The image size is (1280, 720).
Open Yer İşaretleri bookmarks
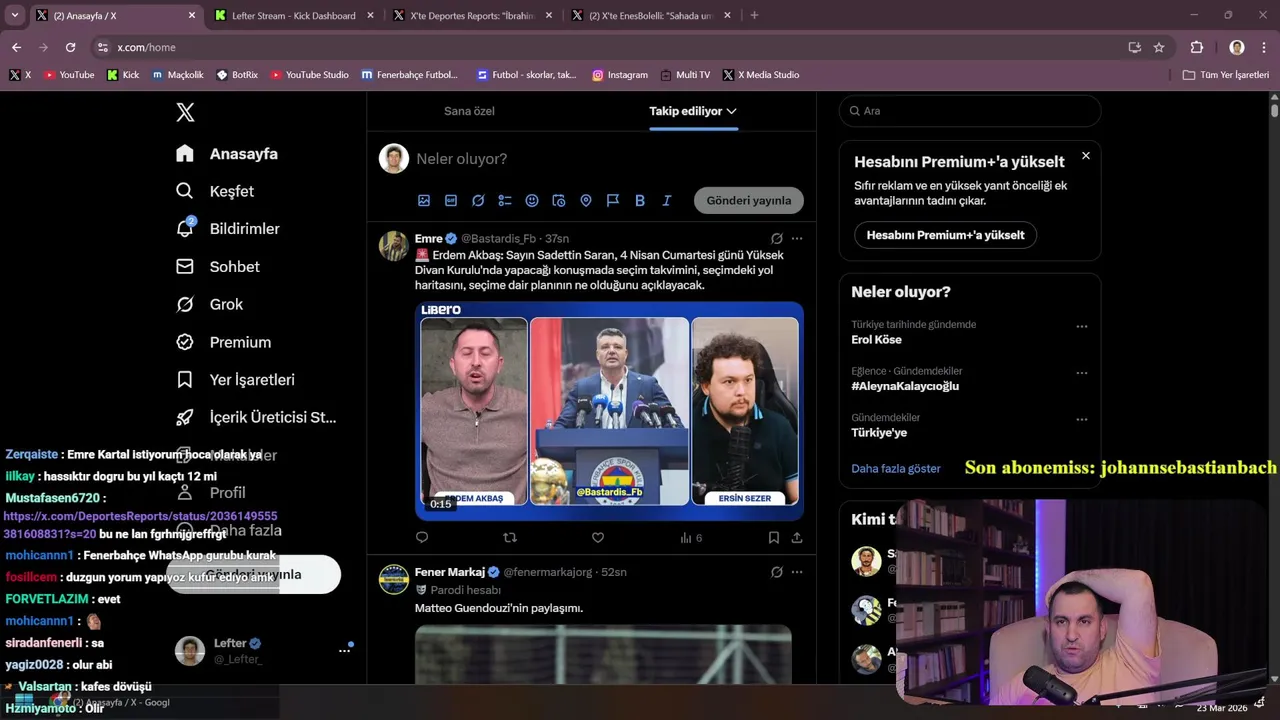coord(235,380)
